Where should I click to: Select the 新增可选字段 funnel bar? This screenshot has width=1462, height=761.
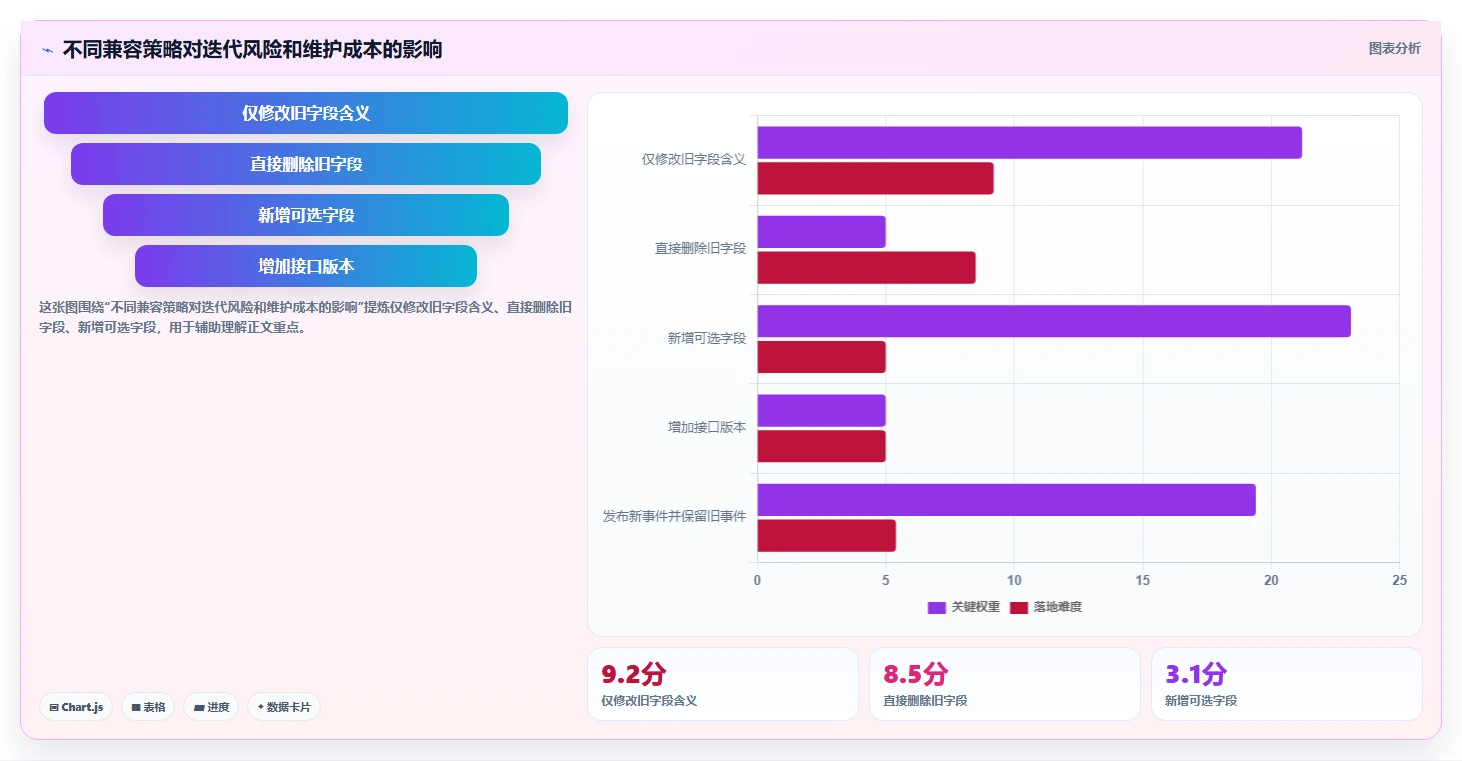[306, 215]
